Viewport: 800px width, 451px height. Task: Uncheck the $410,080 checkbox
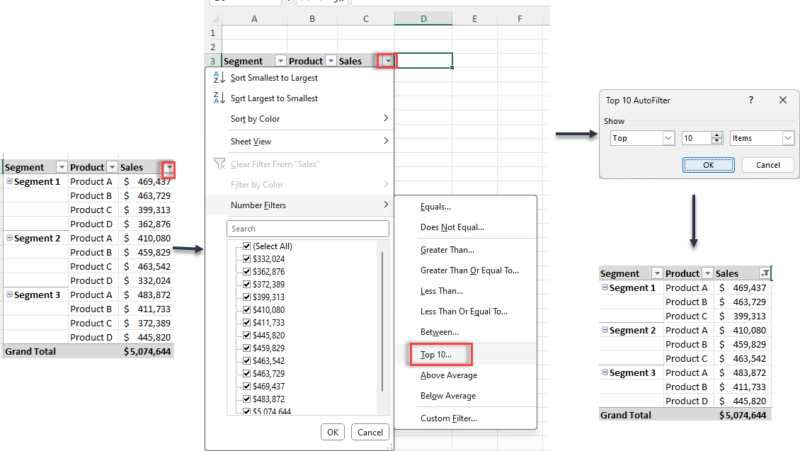tap(247, 310)
